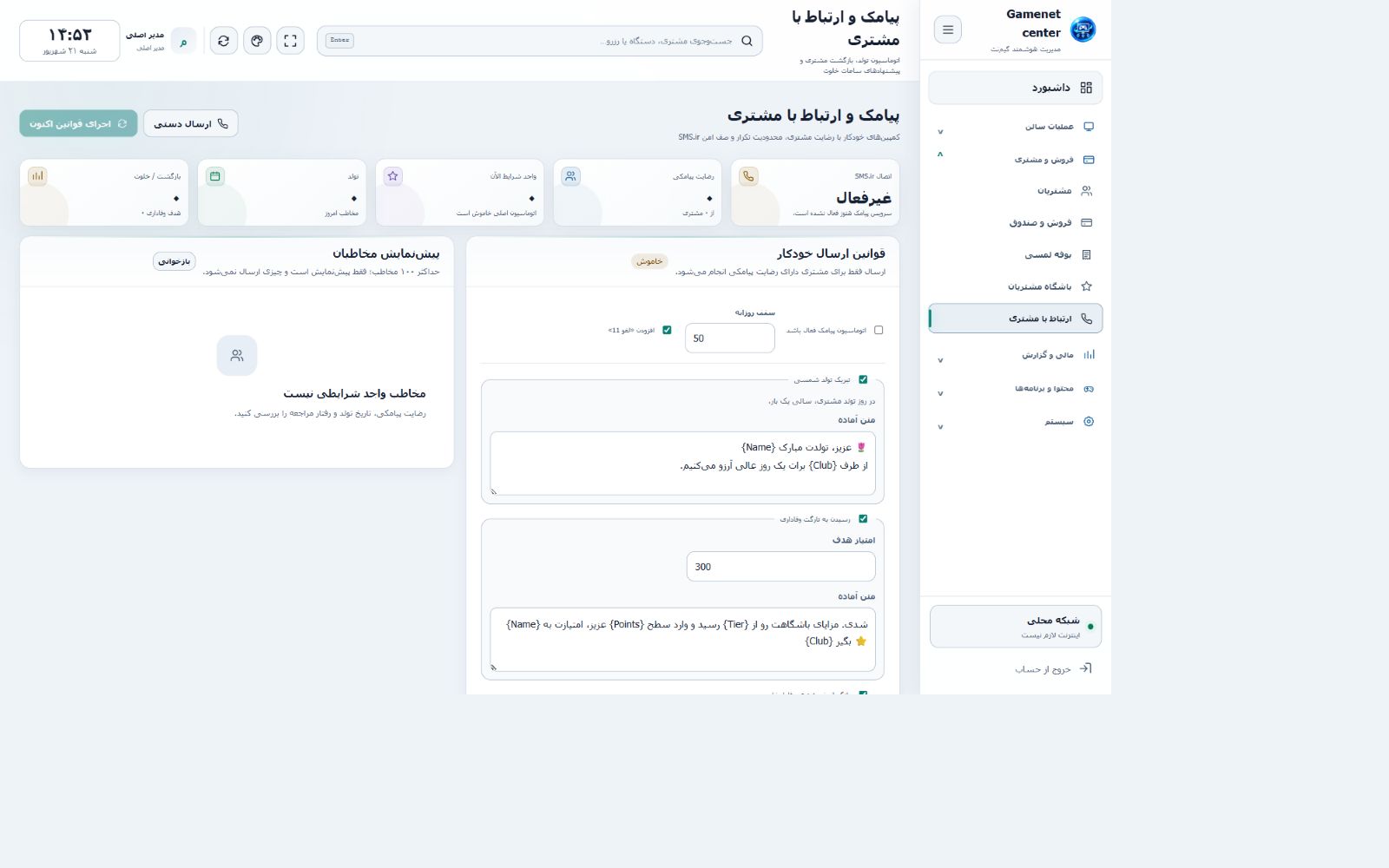Open the داشبورد menu item
The width and height of the screenshot is (1389, 868).
1016,88
